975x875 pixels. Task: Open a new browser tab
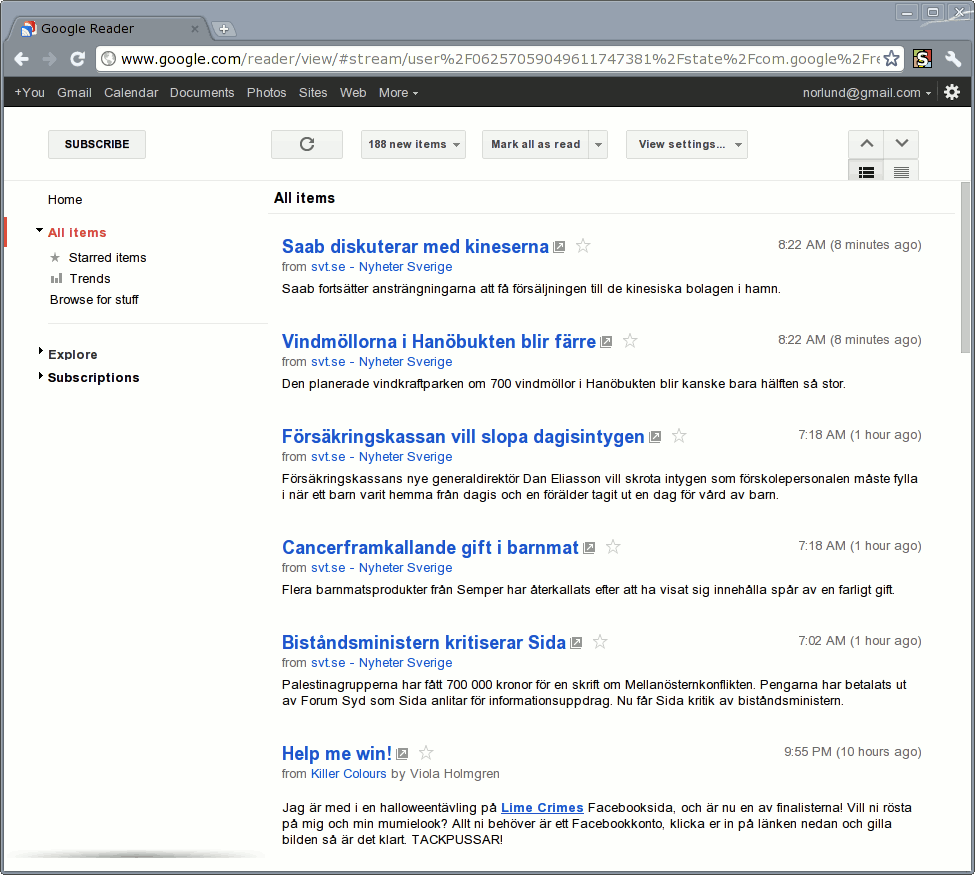tap(224, 29)
